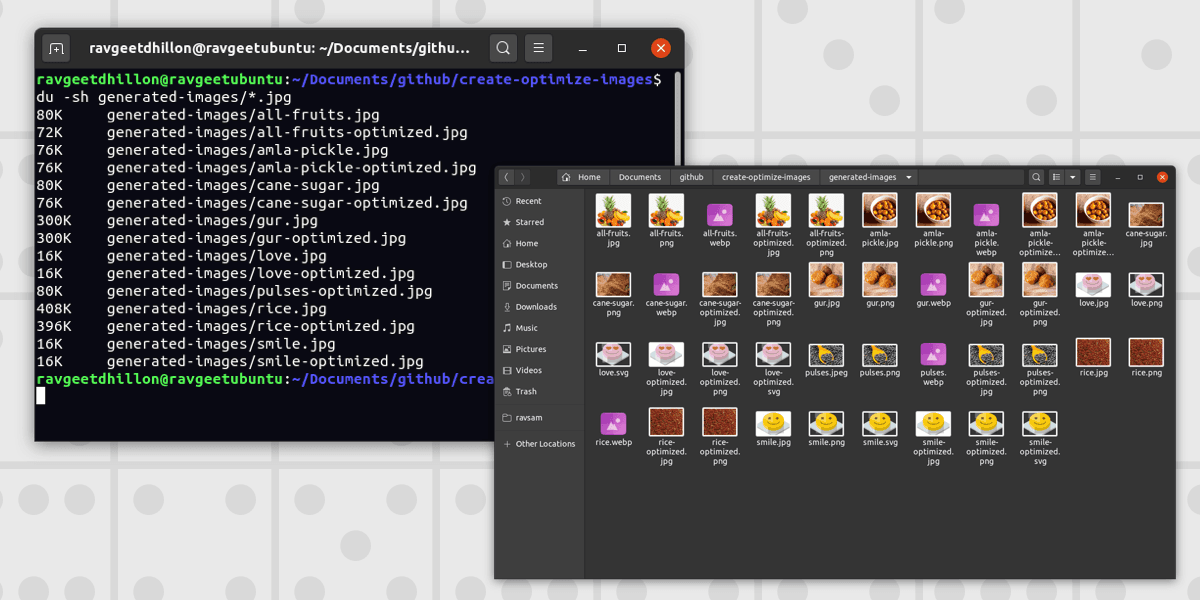Open search in the Files window
The height and width of the screenshot is (600, 1200).
pos(1037,178)
